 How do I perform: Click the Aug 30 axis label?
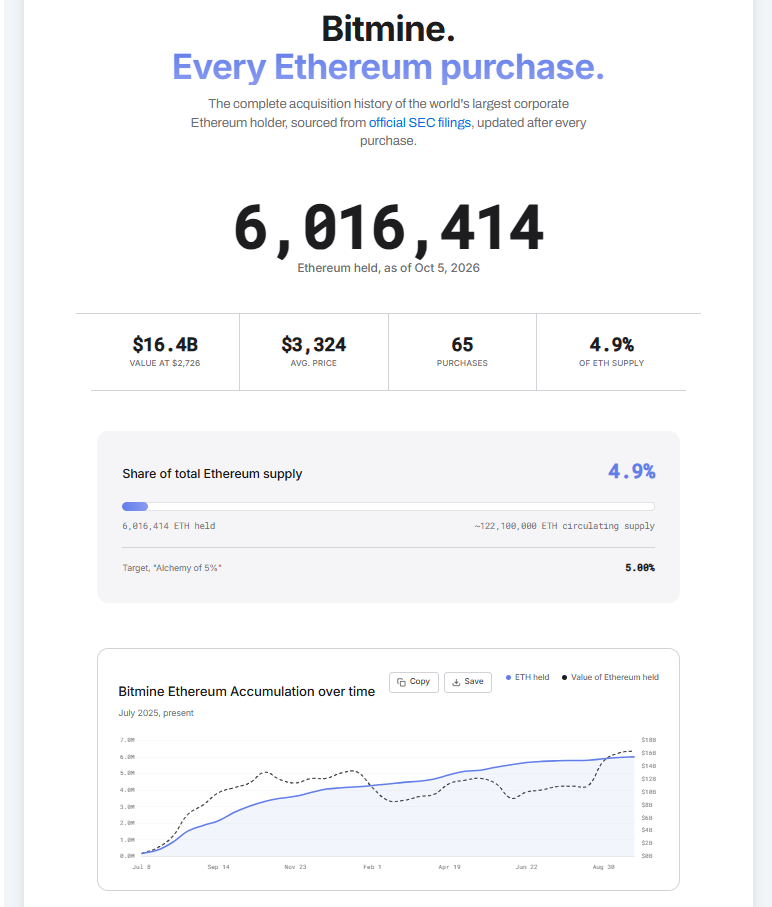point(603,867)
